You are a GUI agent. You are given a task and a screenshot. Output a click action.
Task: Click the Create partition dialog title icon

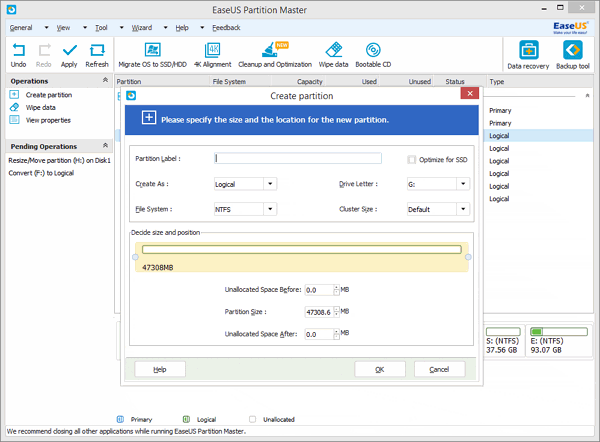[131, 95]
